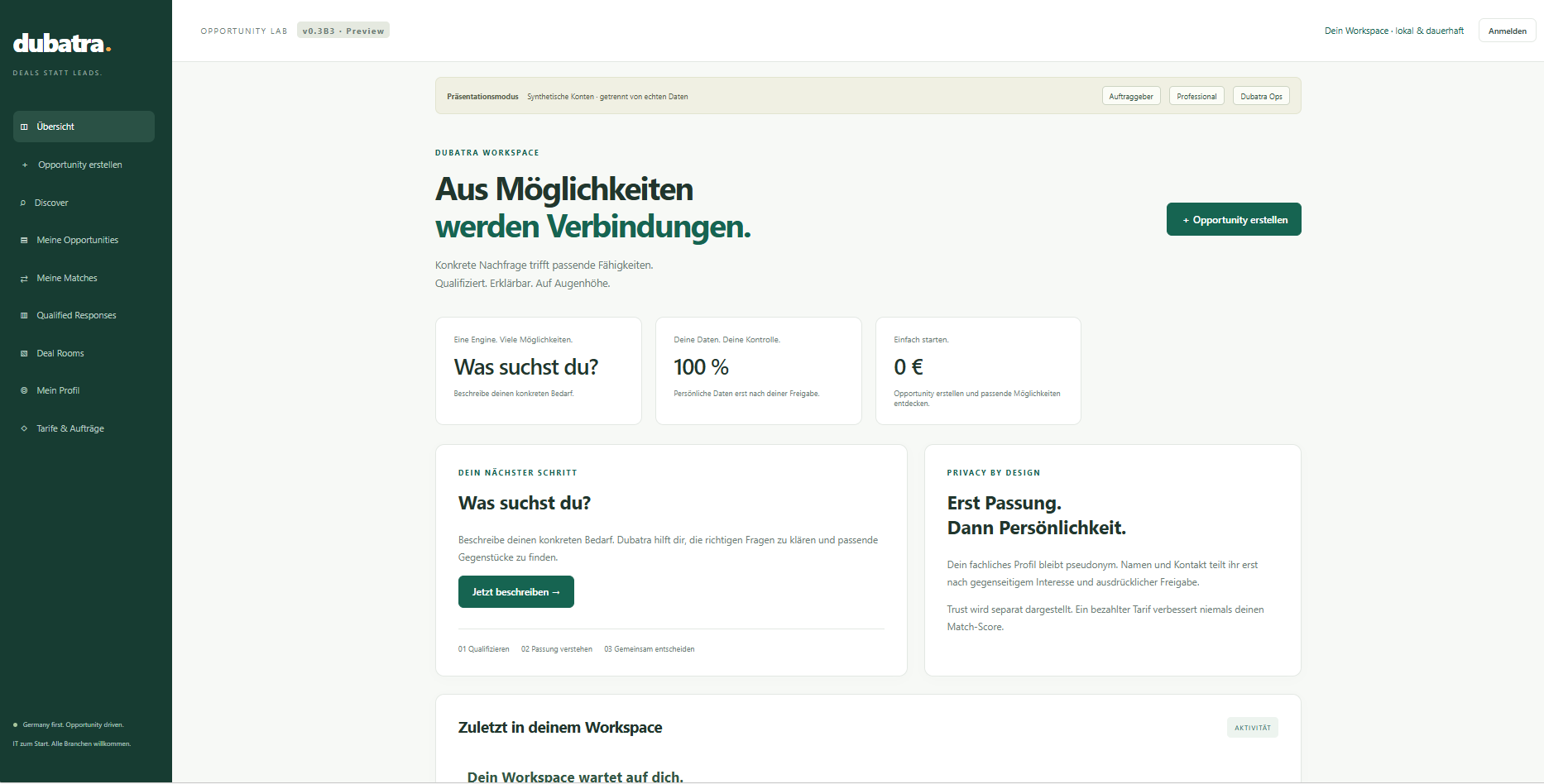This screenshot has width=1544, height=784.
Task: Click step 01 Qualifizieren
Action: 484,649
